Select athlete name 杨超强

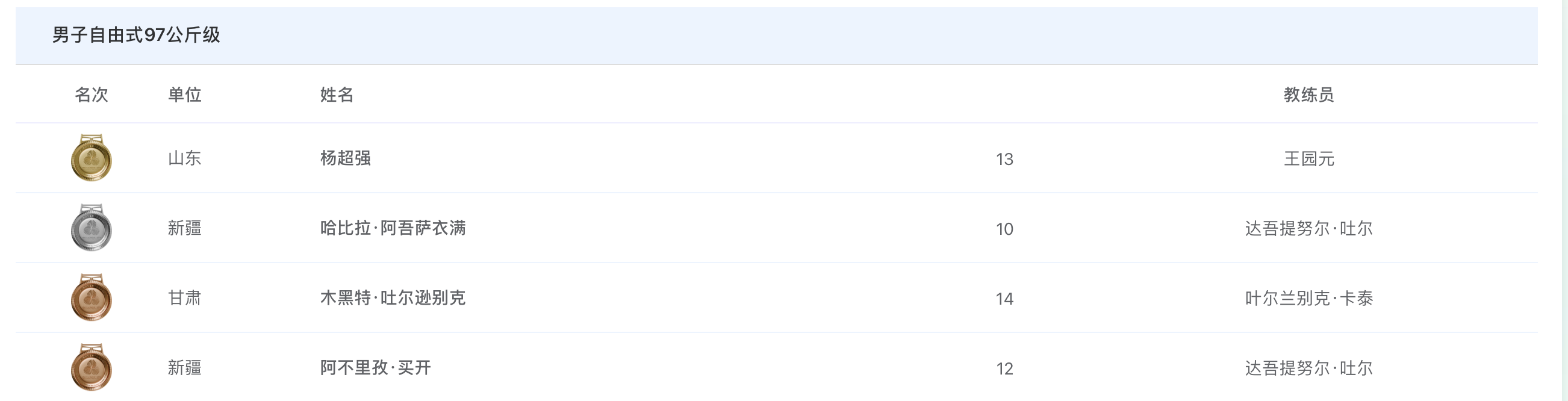(345, 158)
